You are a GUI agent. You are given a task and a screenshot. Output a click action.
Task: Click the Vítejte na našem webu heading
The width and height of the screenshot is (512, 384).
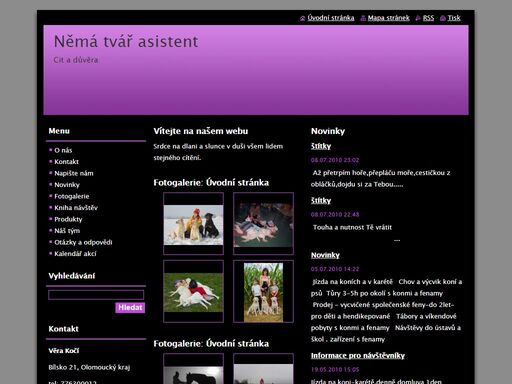(x=201, y=131)
